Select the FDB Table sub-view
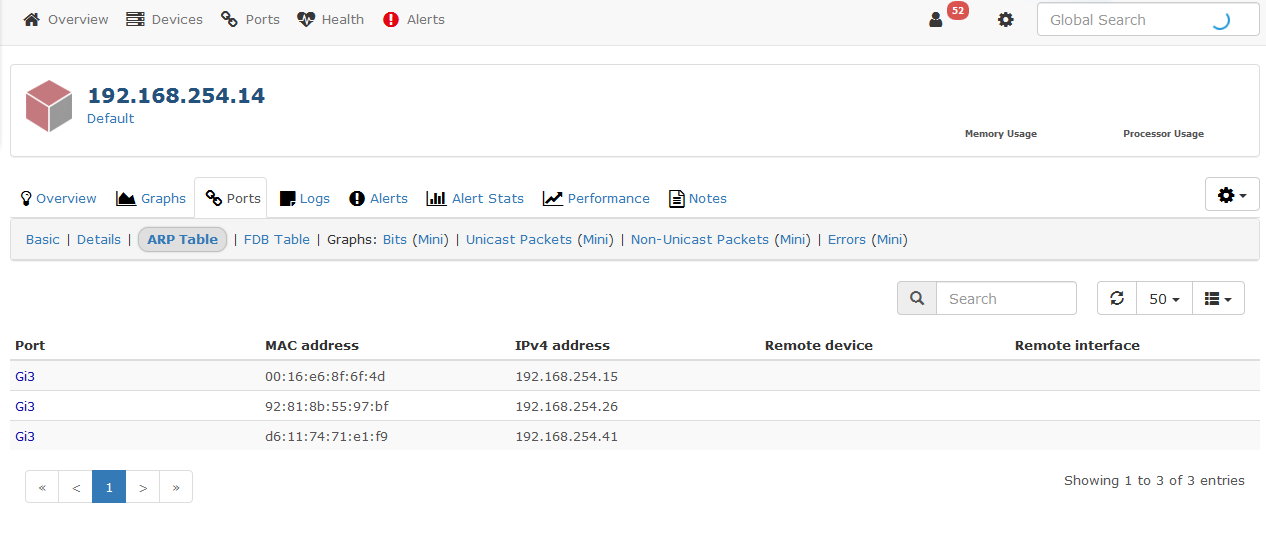This screenshot has height=556, width=1266. click(x=277, y=239)
